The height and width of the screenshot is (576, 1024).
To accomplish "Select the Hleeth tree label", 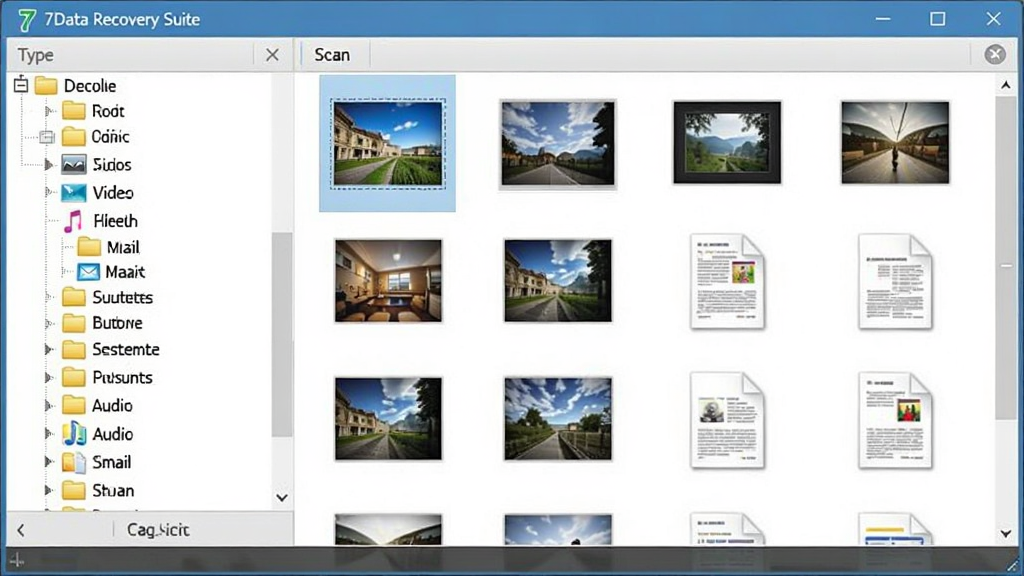I will point(115,221).
